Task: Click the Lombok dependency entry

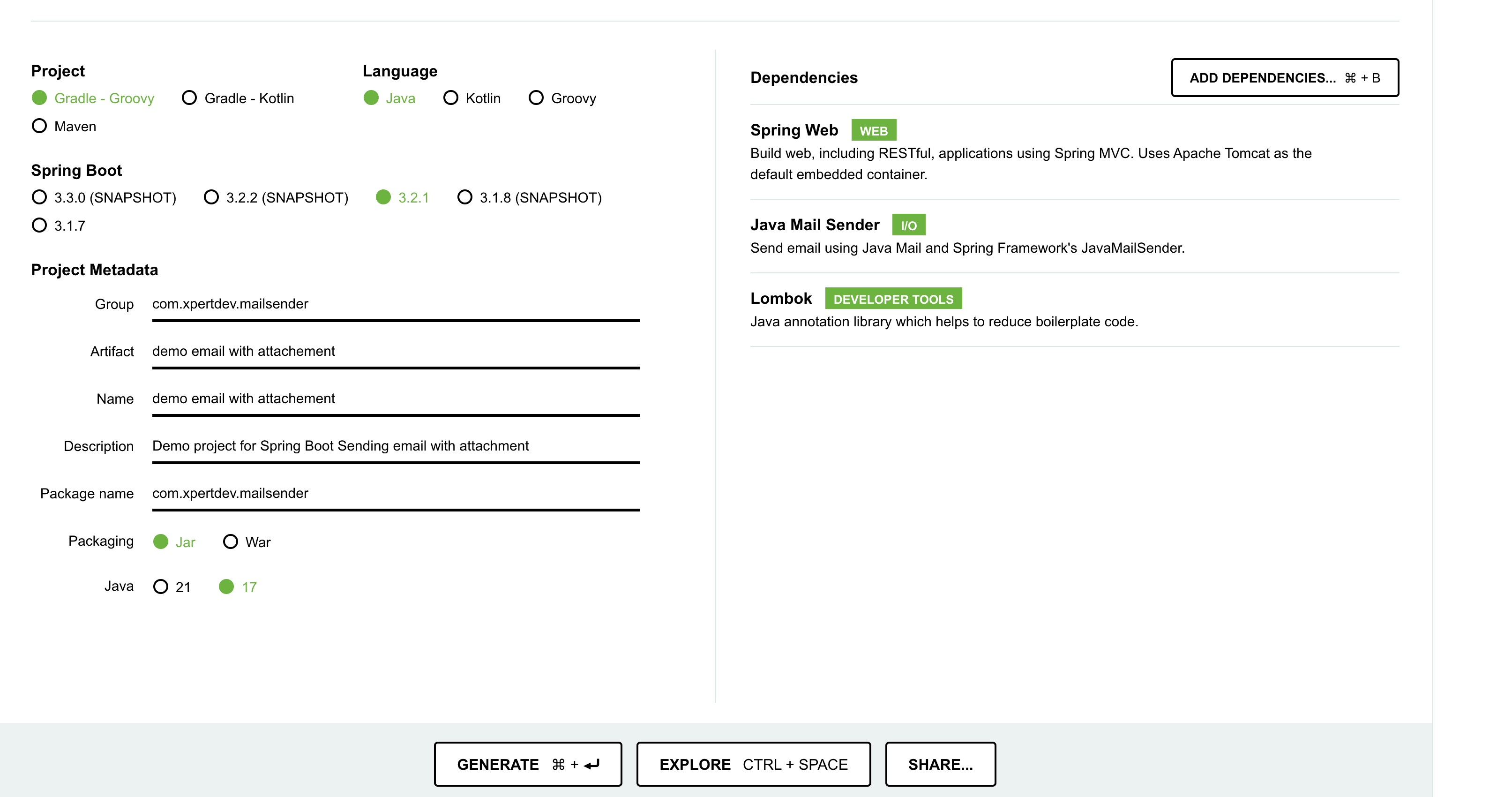Action: tap(781, 299)
